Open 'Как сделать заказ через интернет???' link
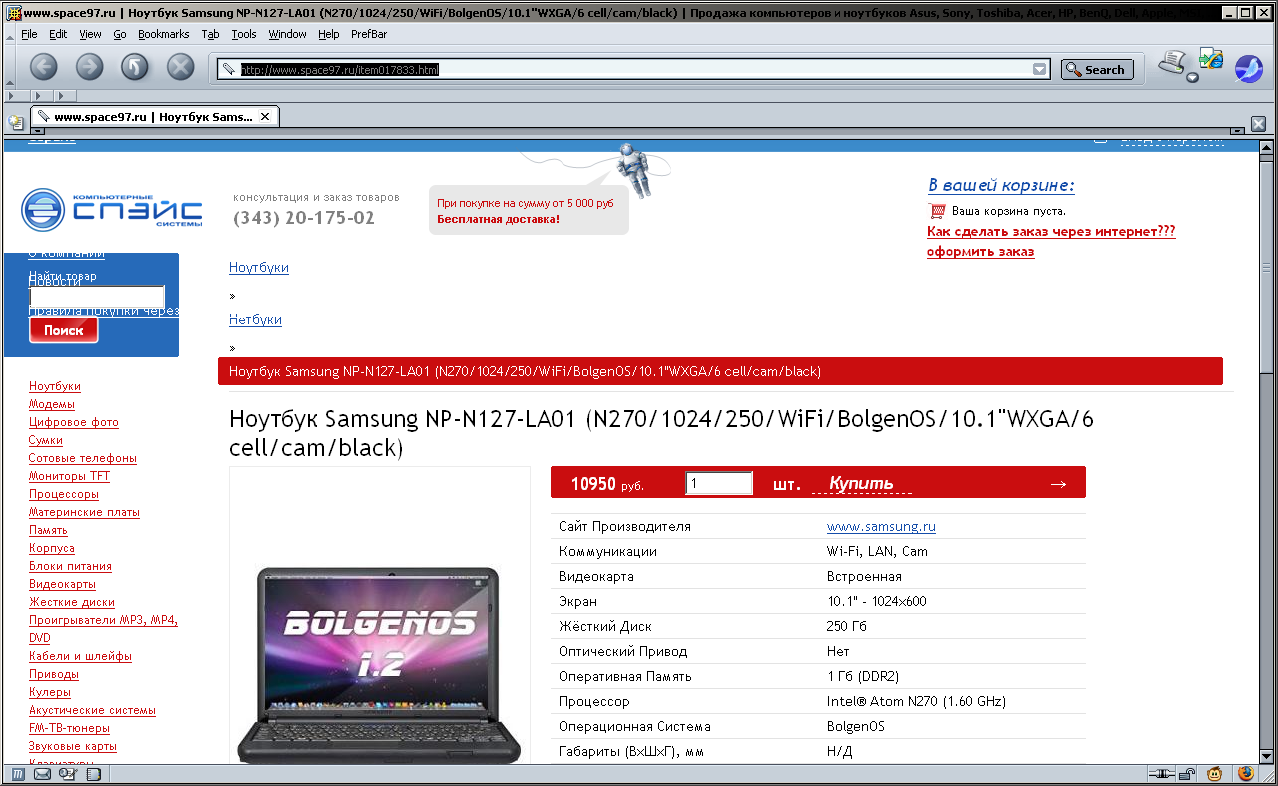1278x786 pixels. coord(1051,231)
